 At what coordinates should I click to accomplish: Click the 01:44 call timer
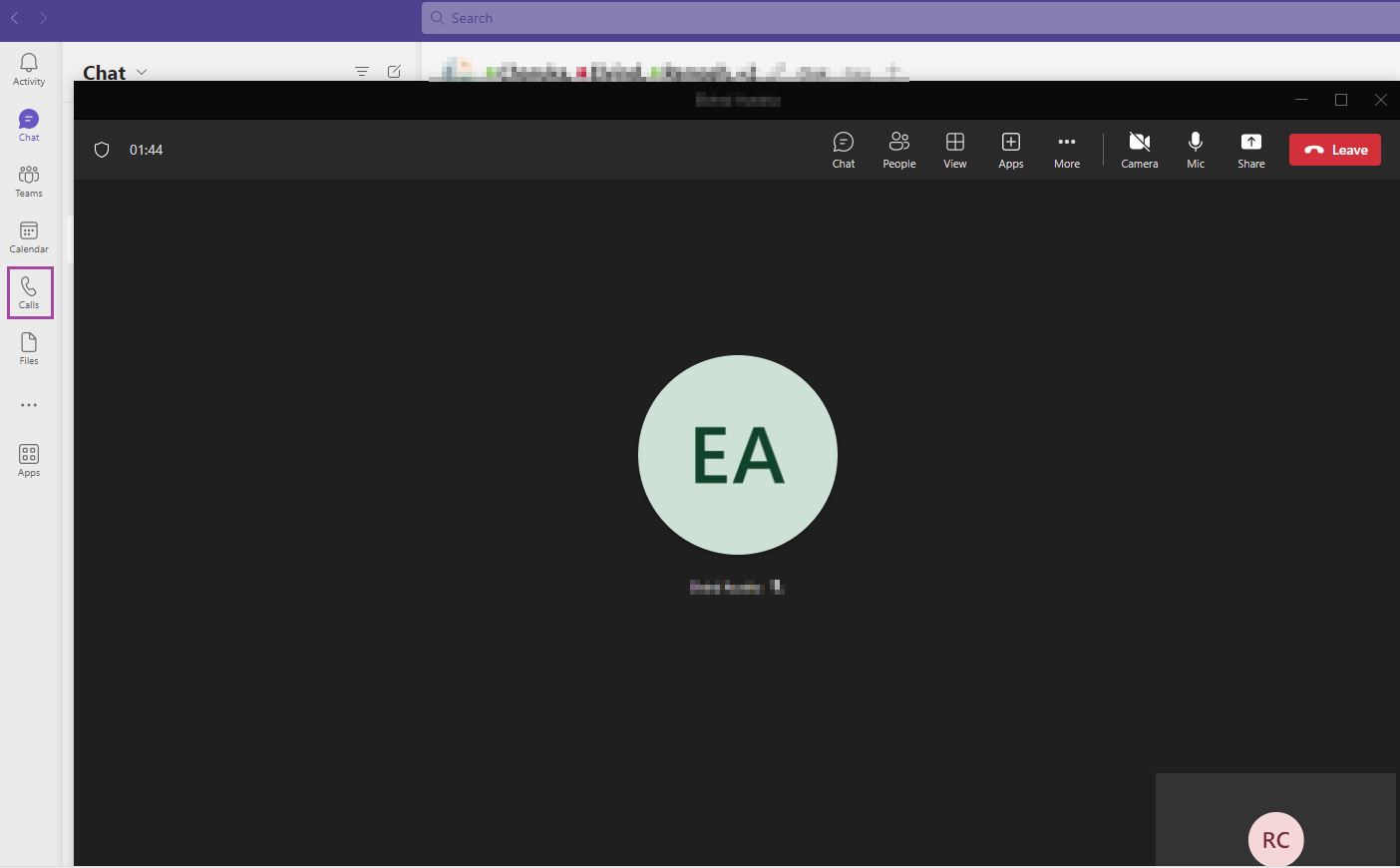(147, 150)
